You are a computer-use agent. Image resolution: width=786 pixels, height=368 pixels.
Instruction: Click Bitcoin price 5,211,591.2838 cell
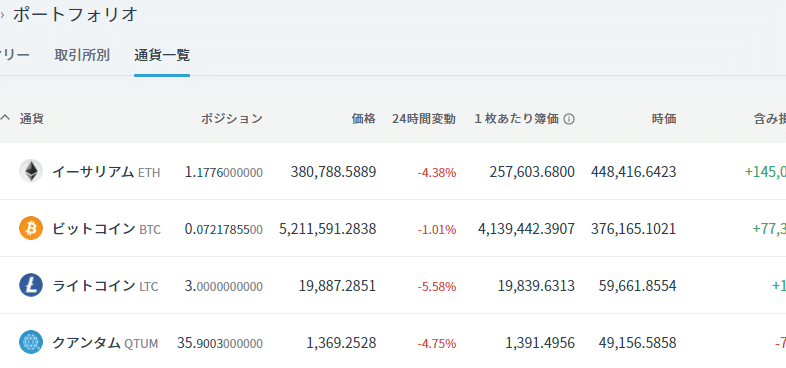[328, 229]
